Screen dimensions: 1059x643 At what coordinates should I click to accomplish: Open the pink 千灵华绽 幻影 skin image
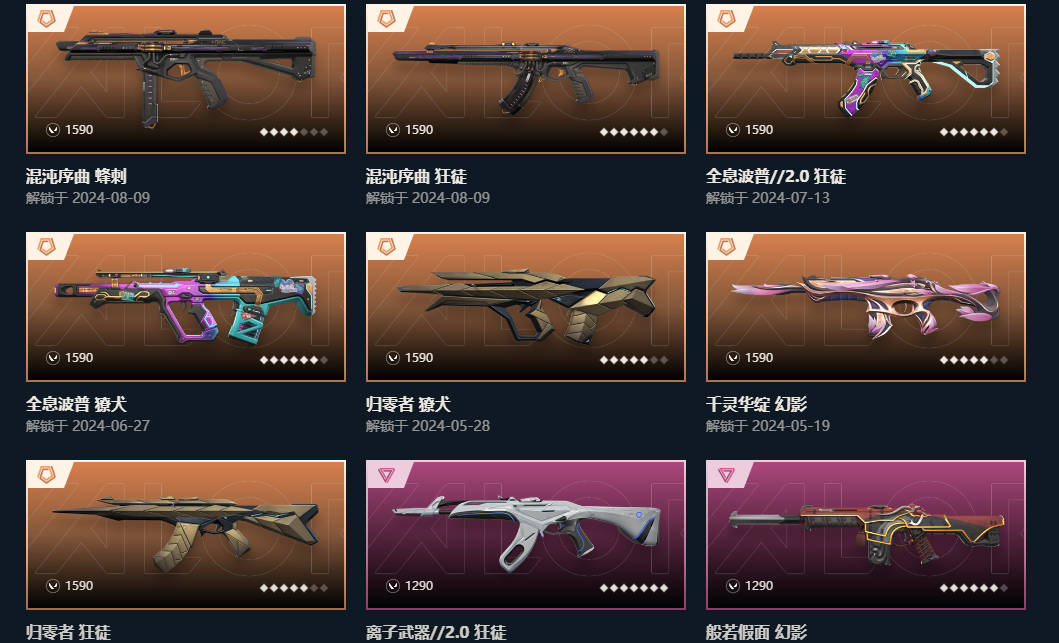866,307
